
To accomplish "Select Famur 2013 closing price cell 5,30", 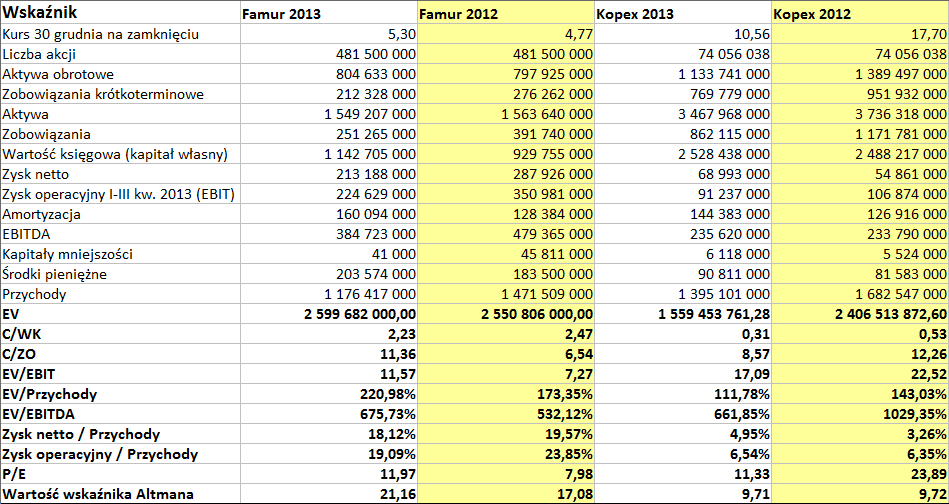I will click(x=329, y=34).
